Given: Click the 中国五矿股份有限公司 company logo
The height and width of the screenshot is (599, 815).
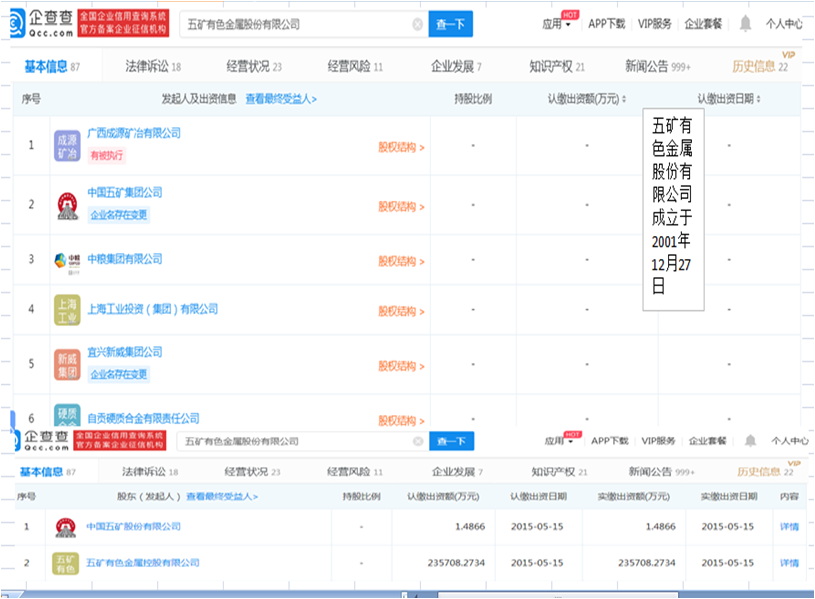Looking at the screenshot, I should click(x=65, y=527).
